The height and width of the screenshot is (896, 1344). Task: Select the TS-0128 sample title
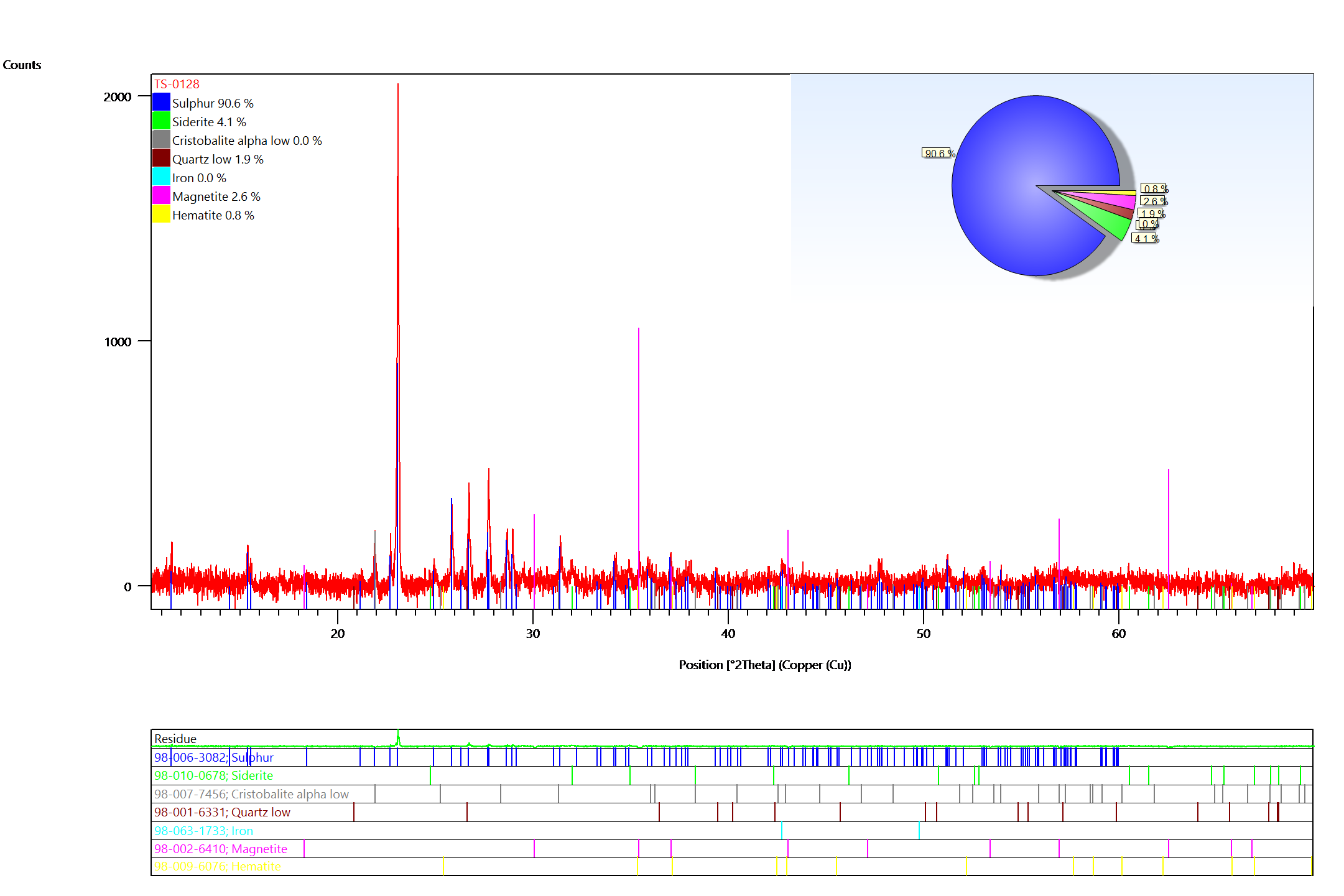(177, 84)
